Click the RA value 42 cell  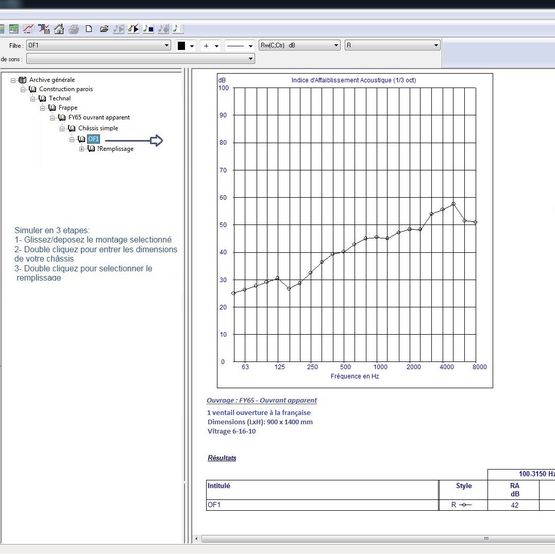pyautogui.click(x=514, y=505)
